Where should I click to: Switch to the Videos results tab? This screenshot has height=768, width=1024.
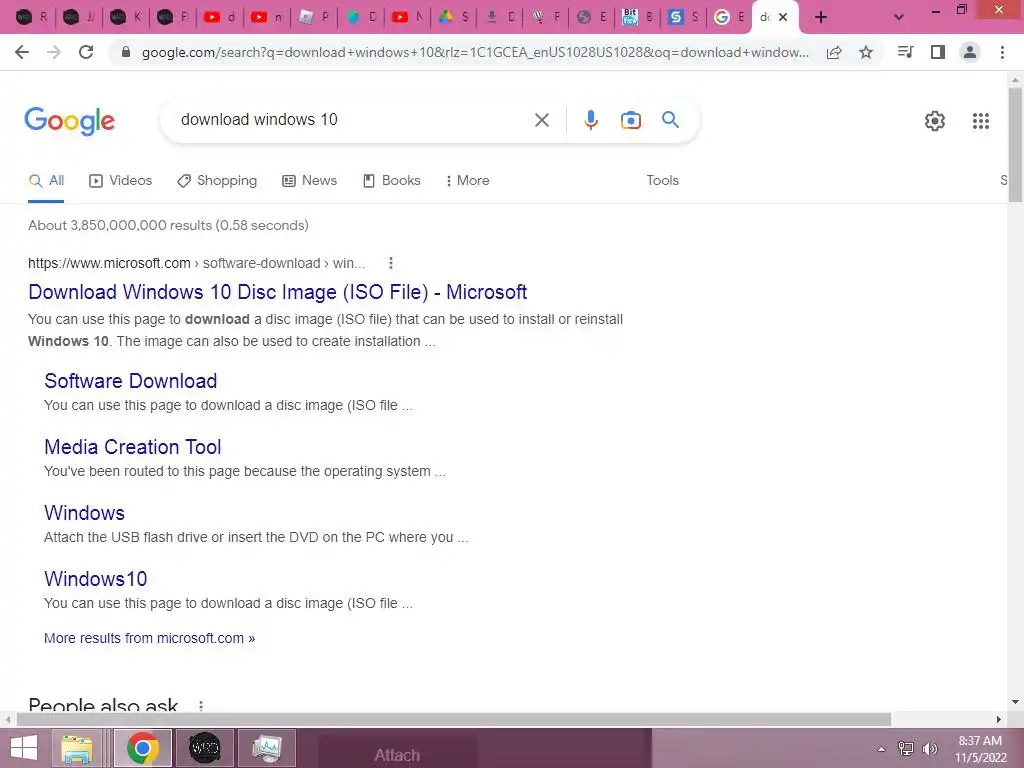coord(121,181)
